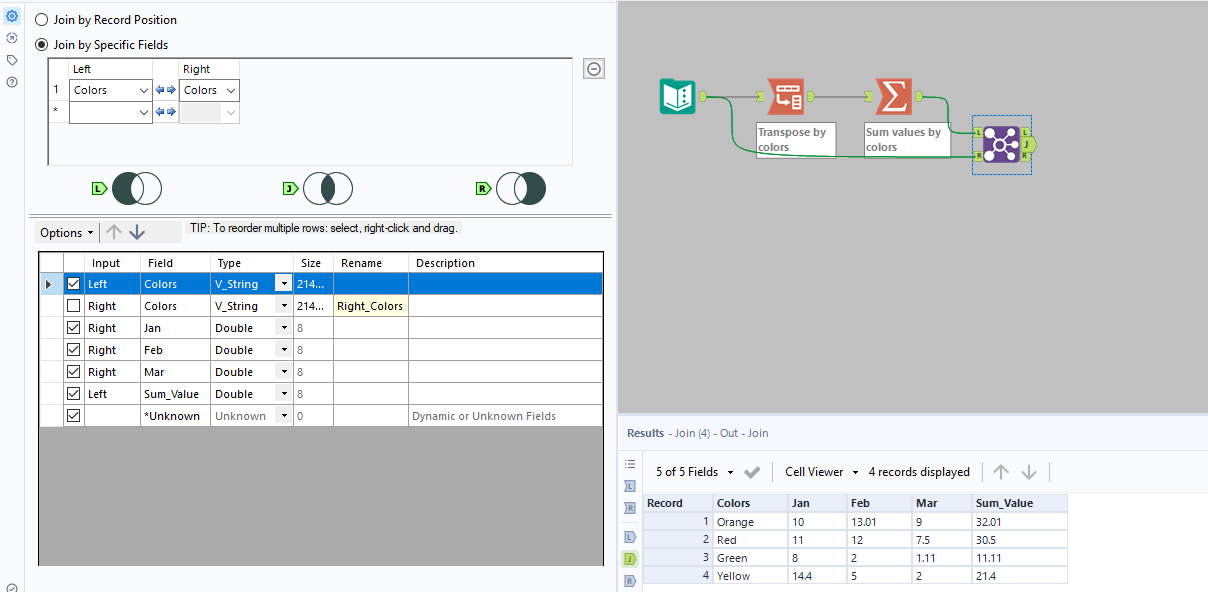Open the metadata list view icon in Results
Viewport: 1208px width, 592px height.
[x=628, y=464]
